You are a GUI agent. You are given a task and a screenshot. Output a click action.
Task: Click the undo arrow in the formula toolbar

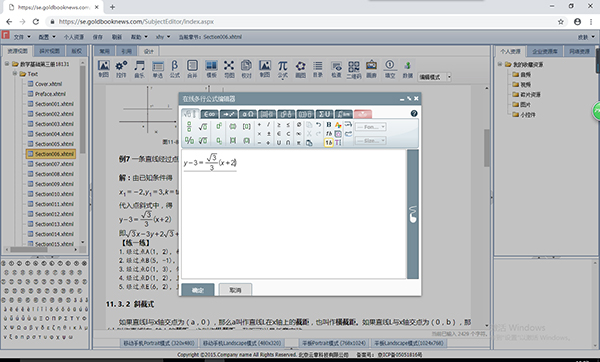(318, 125)
